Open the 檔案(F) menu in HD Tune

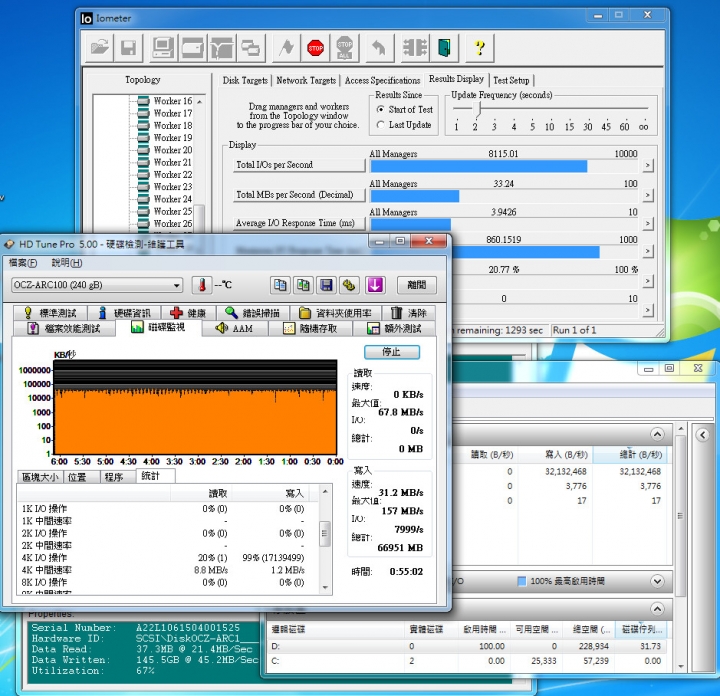[x=23, y=263]
